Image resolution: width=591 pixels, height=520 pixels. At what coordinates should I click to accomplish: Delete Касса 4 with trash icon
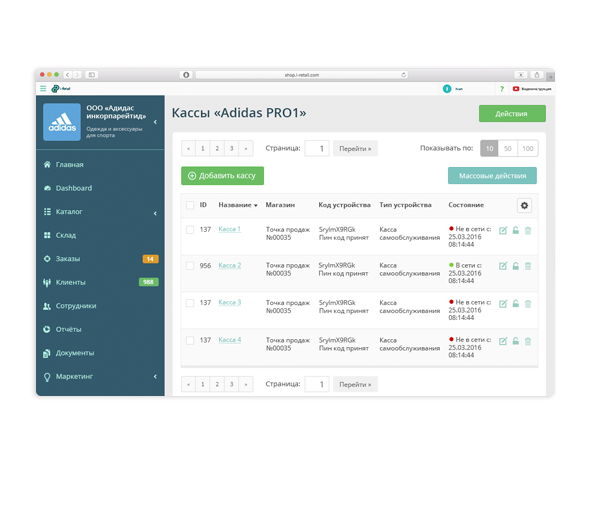tap(528, 341)
